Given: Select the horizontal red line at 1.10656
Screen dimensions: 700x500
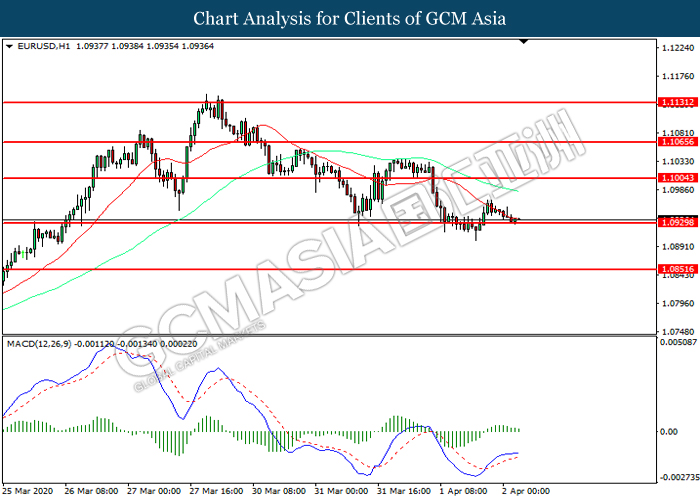Looking at the screenshot, I should tap(329, 142).
